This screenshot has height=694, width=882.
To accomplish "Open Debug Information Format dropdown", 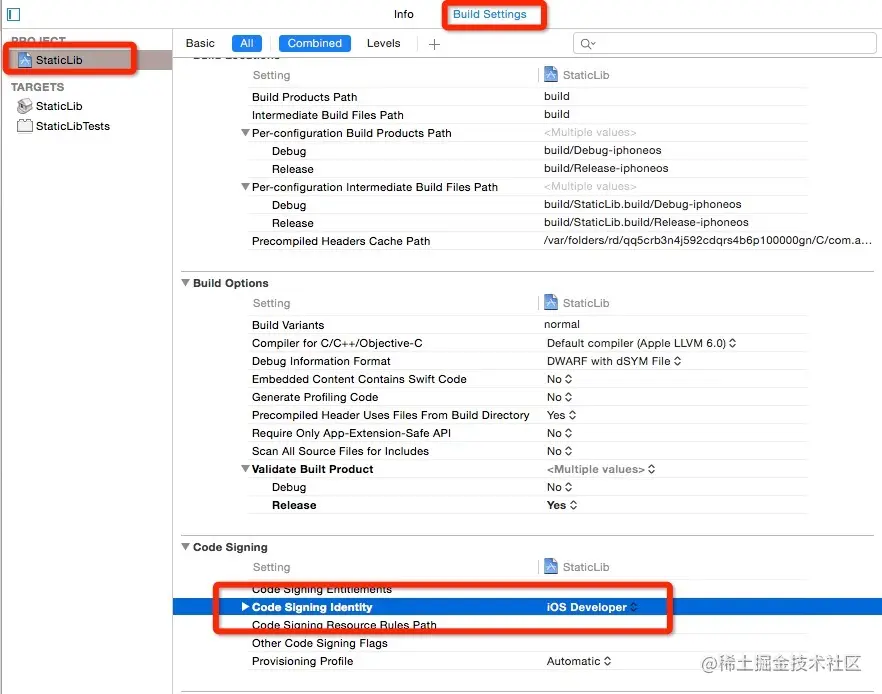I will (x=614, y=361).
